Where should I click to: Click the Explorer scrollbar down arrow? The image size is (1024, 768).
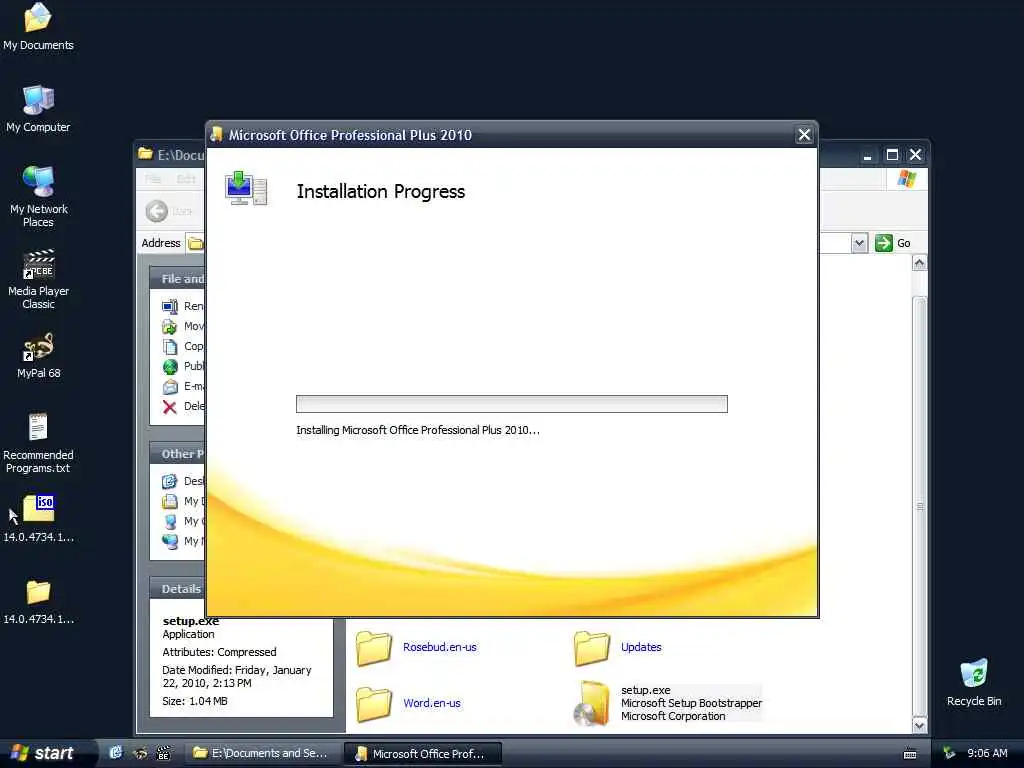pyautogui.click(x=920, y=726)
